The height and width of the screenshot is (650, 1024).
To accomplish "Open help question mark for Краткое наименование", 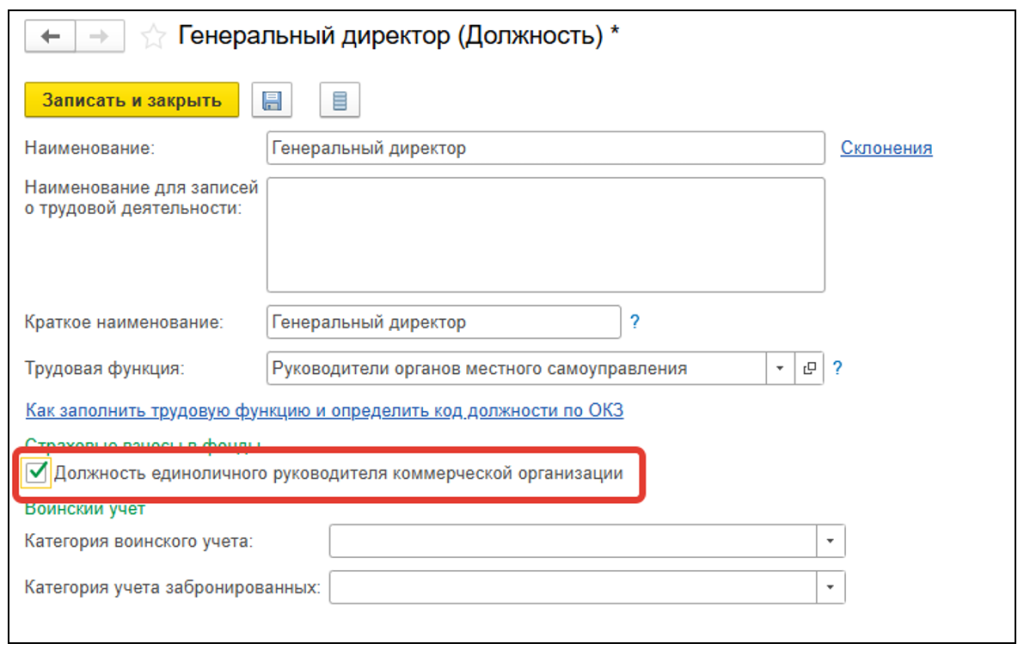I will (x=634, y=323).
